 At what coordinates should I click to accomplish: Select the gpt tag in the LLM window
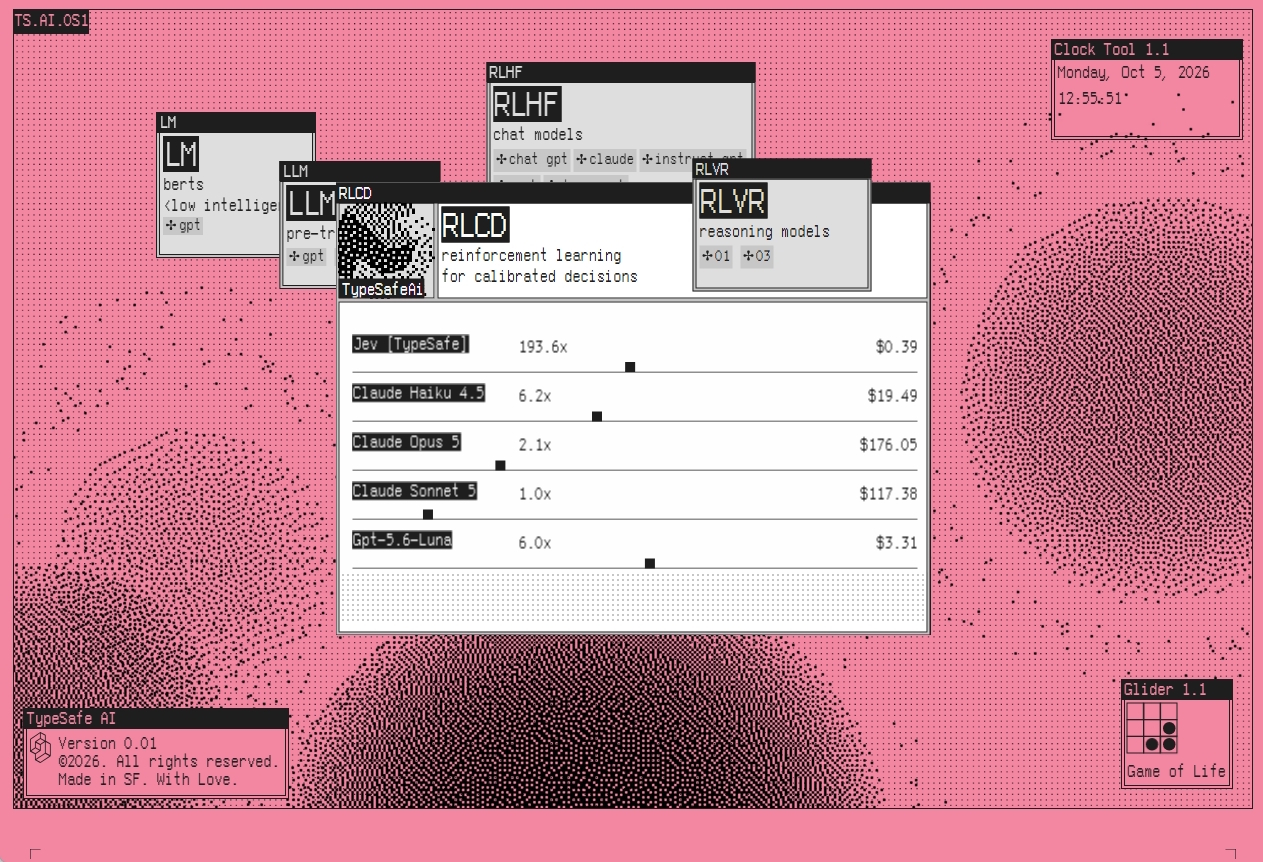(x=307, y=256)
